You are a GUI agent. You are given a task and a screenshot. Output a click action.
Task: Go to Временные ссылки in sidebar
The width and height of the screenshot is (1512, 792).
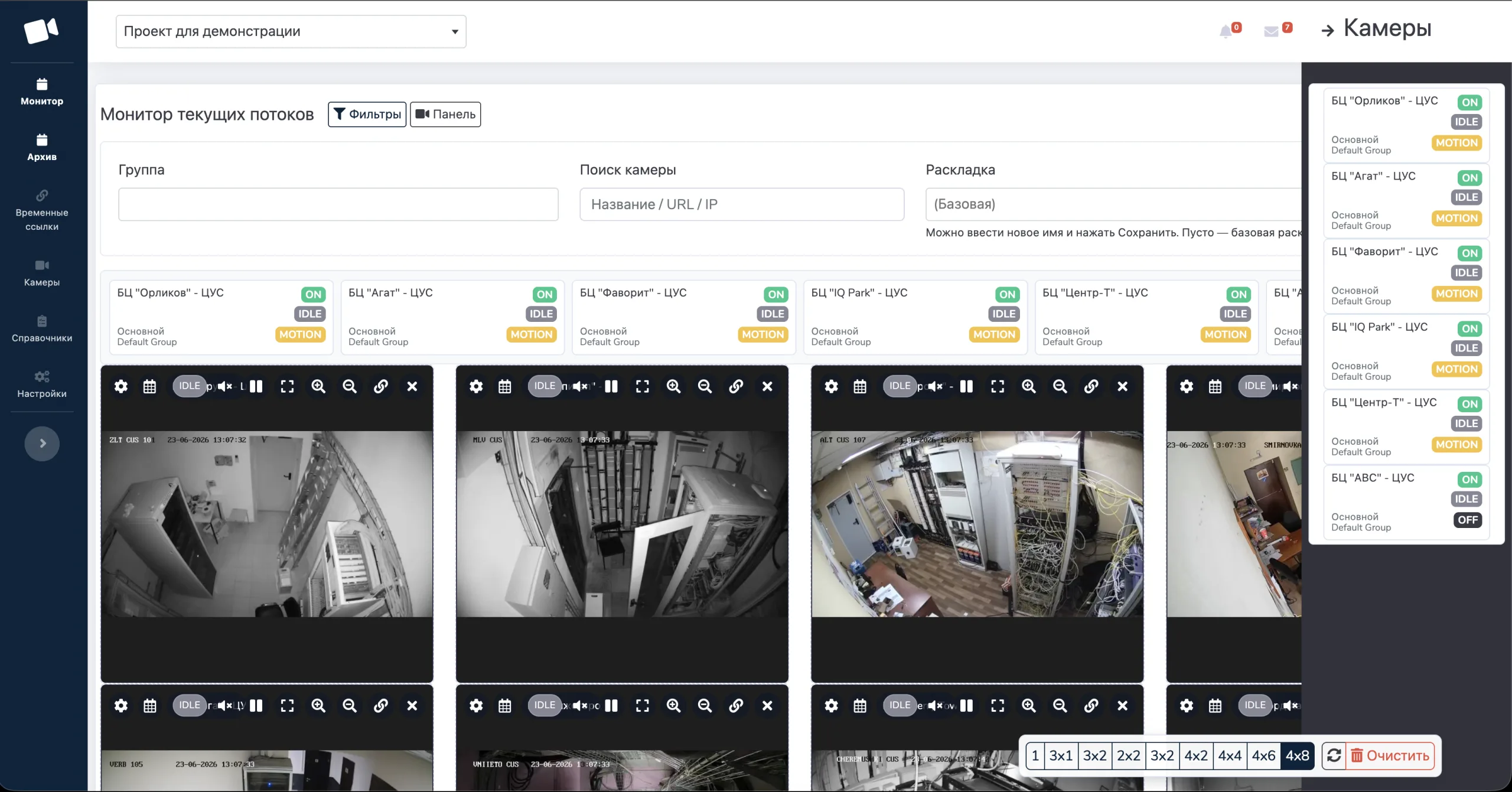click(42, 210)
